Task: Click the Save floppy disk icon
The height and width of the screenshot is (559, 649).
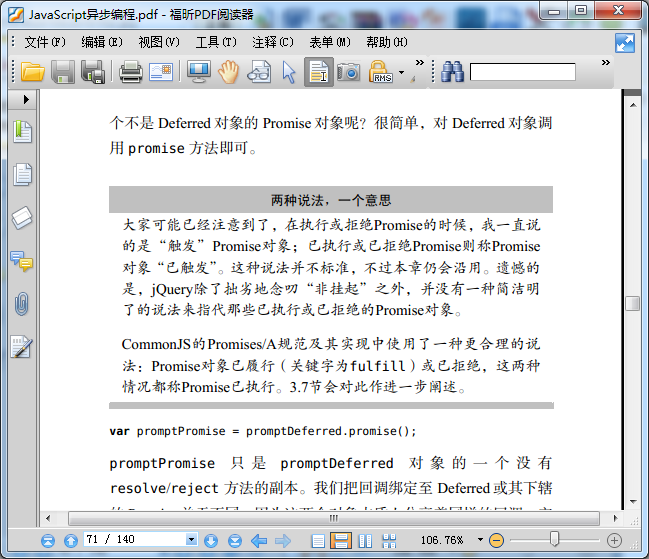Action: click(63, 72)
